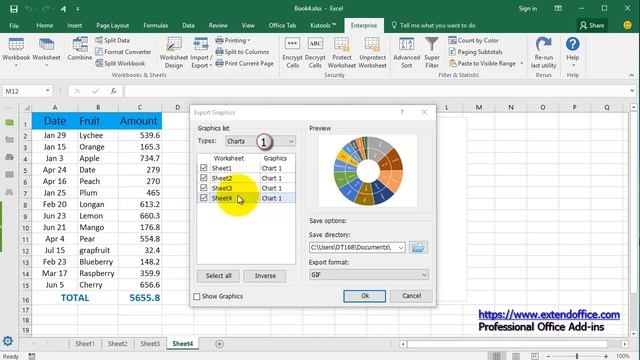This screenshot has height=360, width=640.
Task: Uncheck the Sheet4 chart checkbox
Action: (x=204, y=198)
